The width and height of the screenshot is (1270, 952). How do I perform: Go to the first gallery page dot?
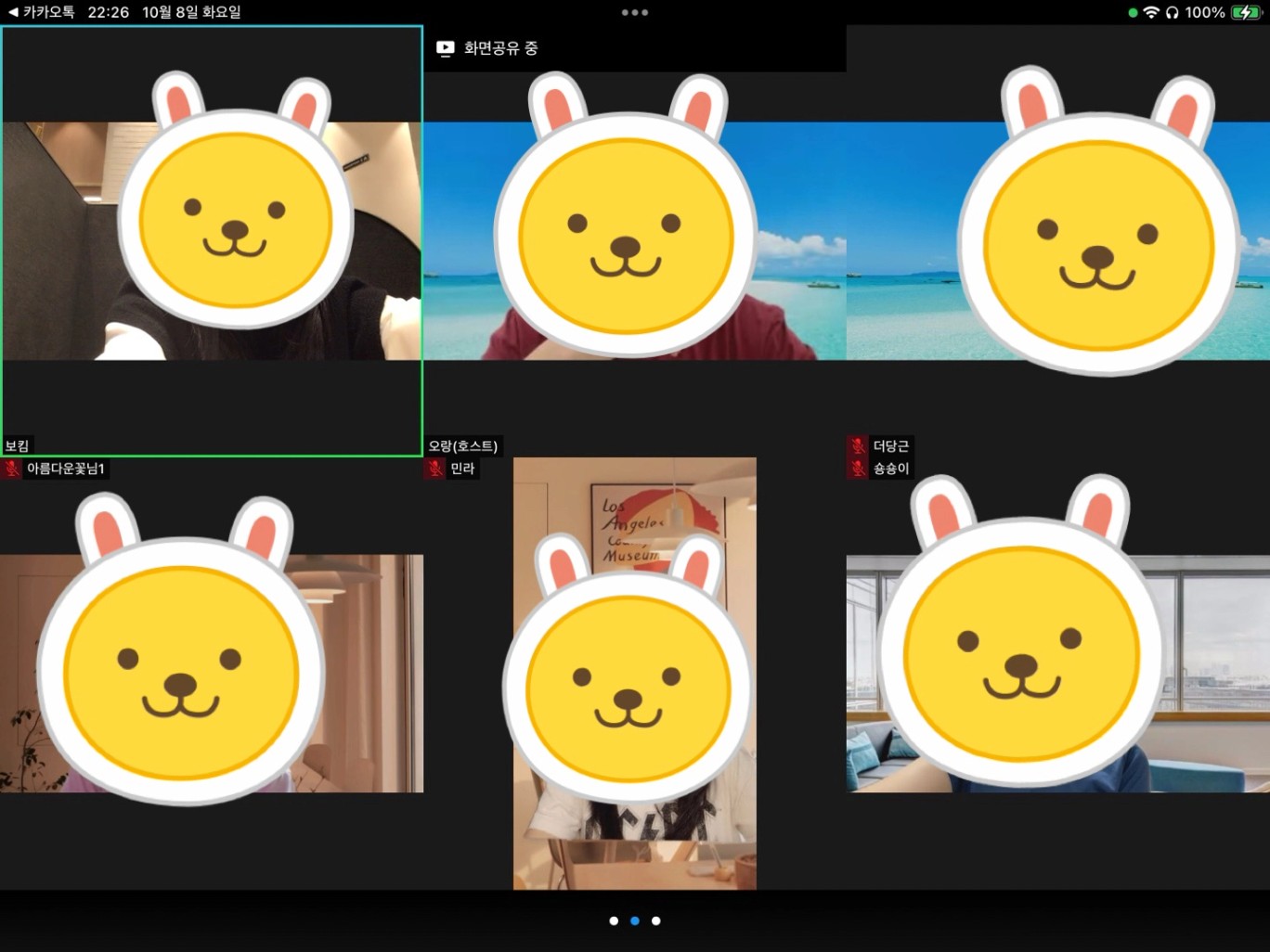tap(614, 920)
